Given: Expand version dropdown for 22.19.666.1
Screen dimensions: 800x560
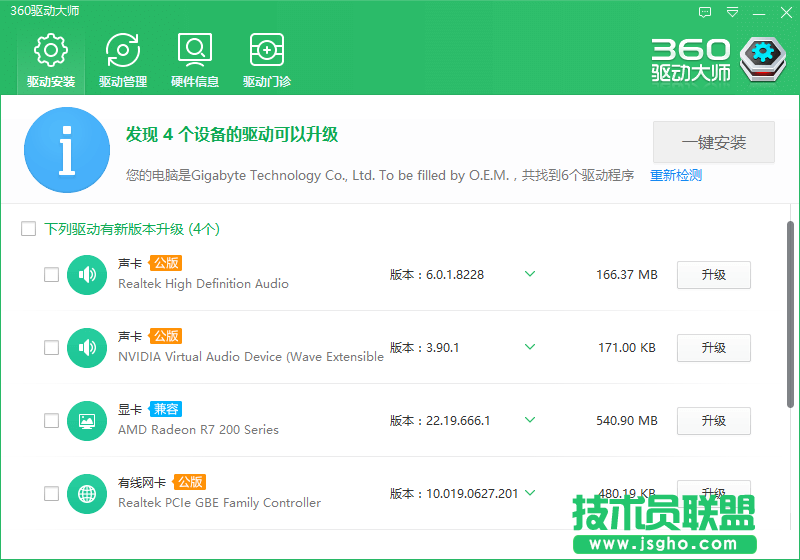Looking at the screenshot, I should pyautogui.click(x=530, y=420).
